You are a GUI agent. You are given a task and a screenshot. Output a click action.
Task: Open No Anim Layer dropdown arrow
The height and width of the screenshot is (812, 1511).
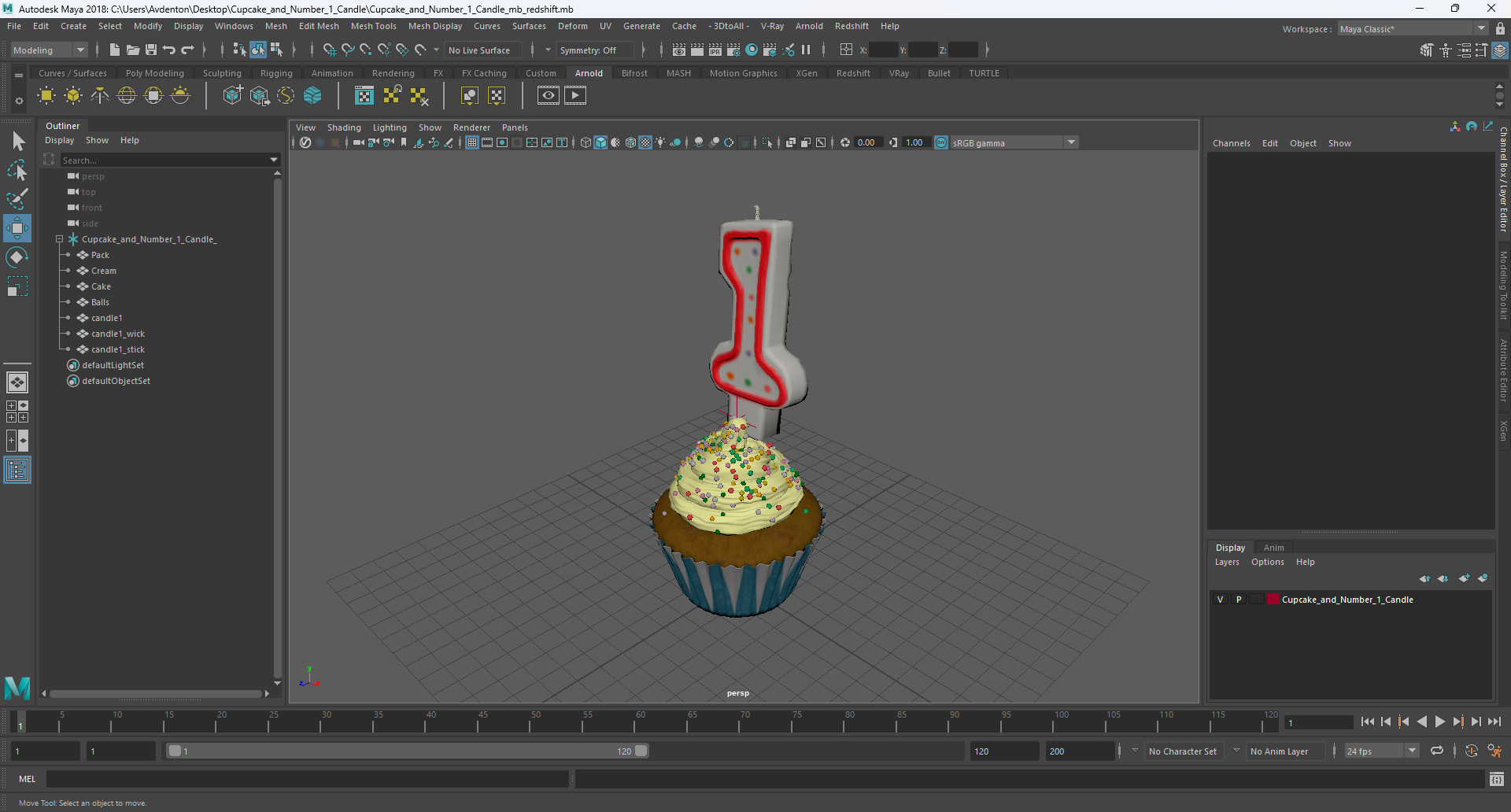tap(1236, 751)
